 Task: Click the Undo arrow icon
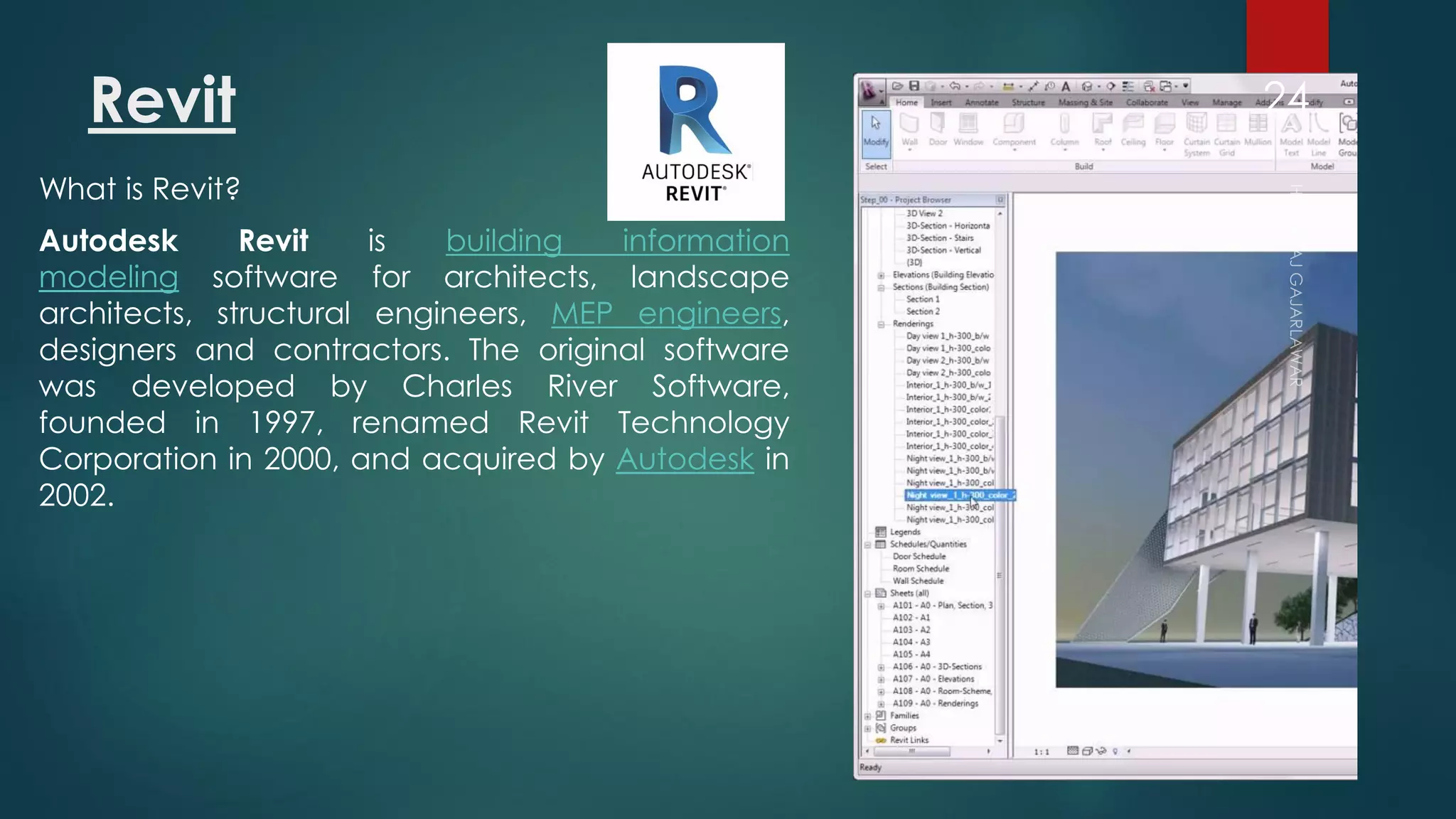pyautogui.click(x=955, y=86)
